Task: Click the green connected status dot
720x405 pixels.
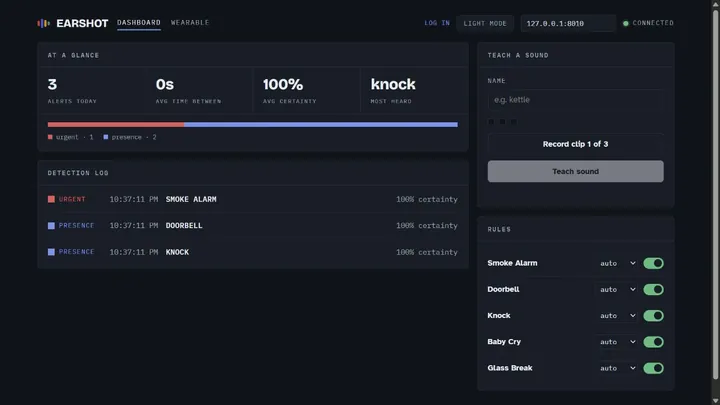Action: tap(625, 23)
